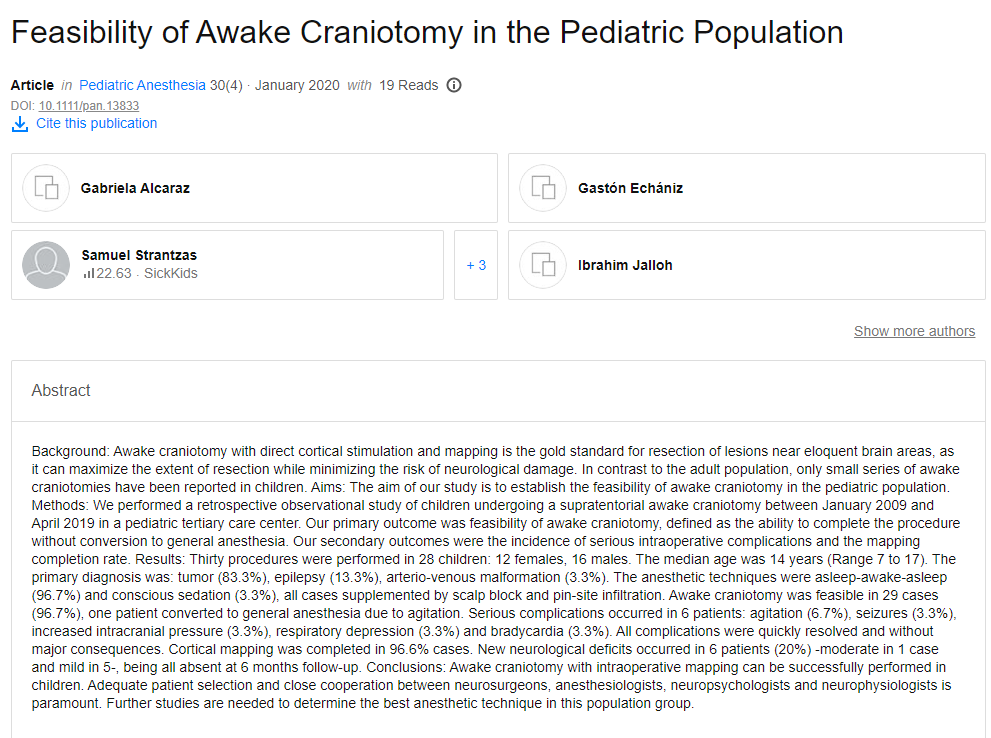Click the Abstract section heading
The image size is (991, 738).
61,390
